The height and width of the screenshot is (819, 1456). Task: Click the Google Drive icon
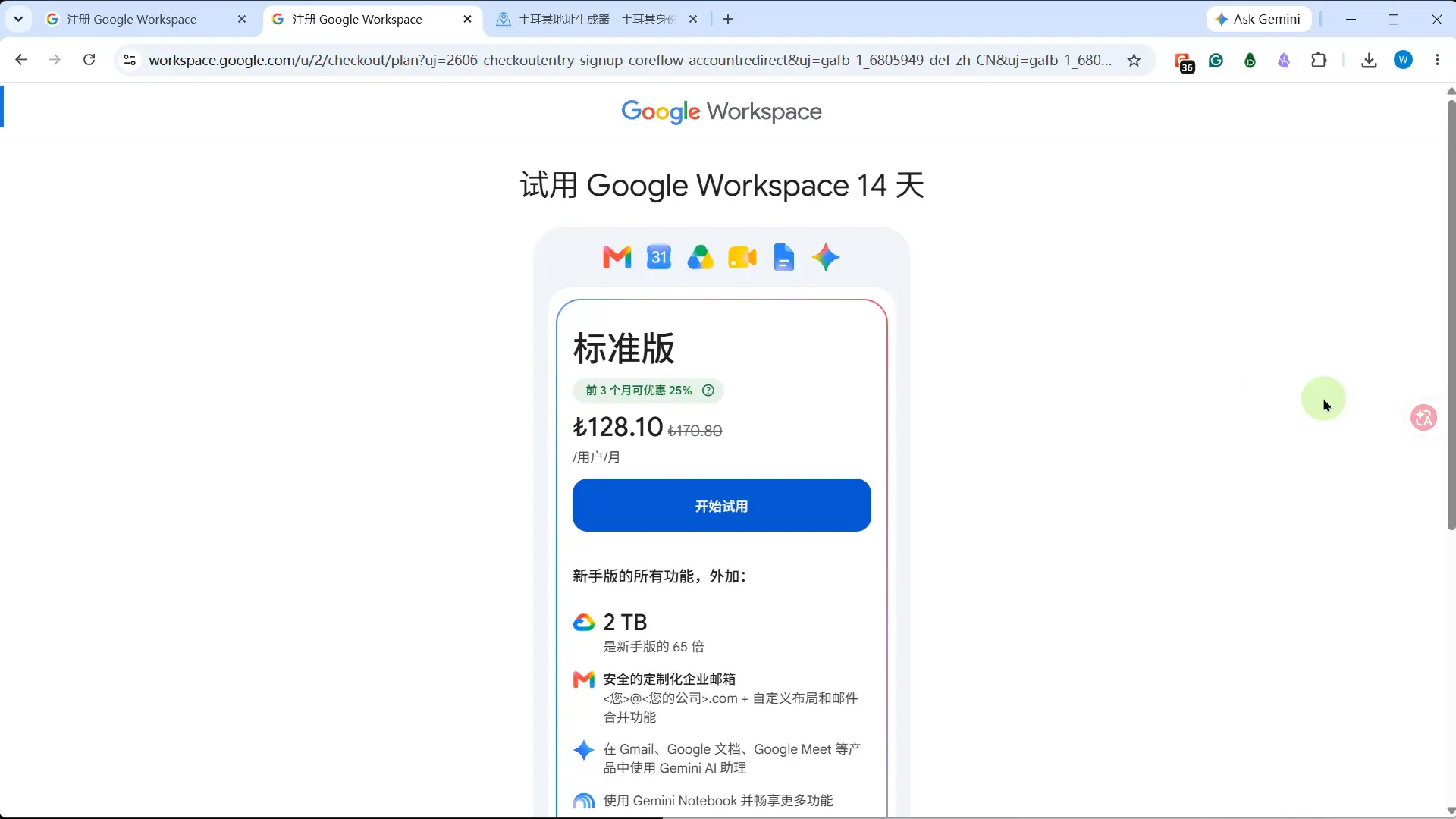[701, 258]
